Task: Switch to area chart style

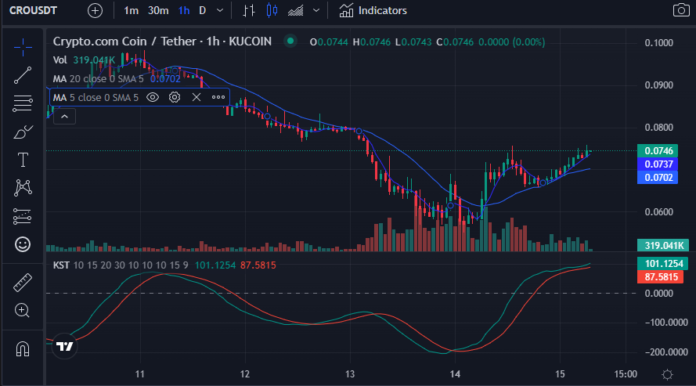Action: (x=295, y=11)
